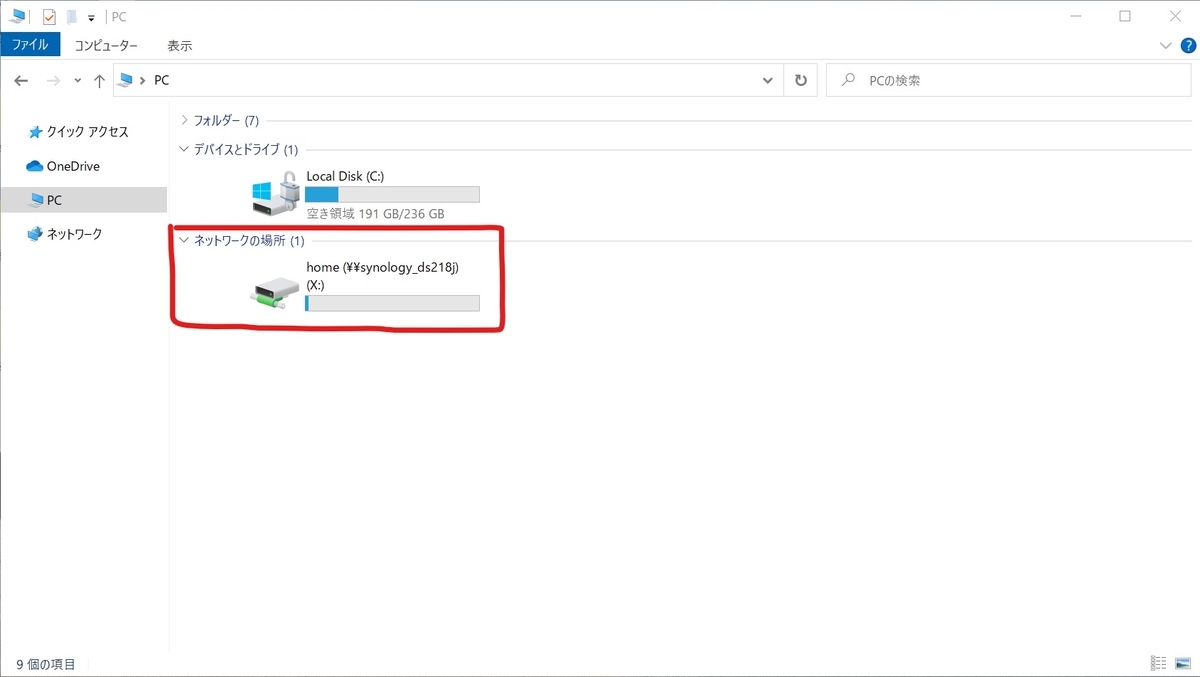
Task: Click New Folder icon in quick access toolbar
Action: (x=72, y=17)
